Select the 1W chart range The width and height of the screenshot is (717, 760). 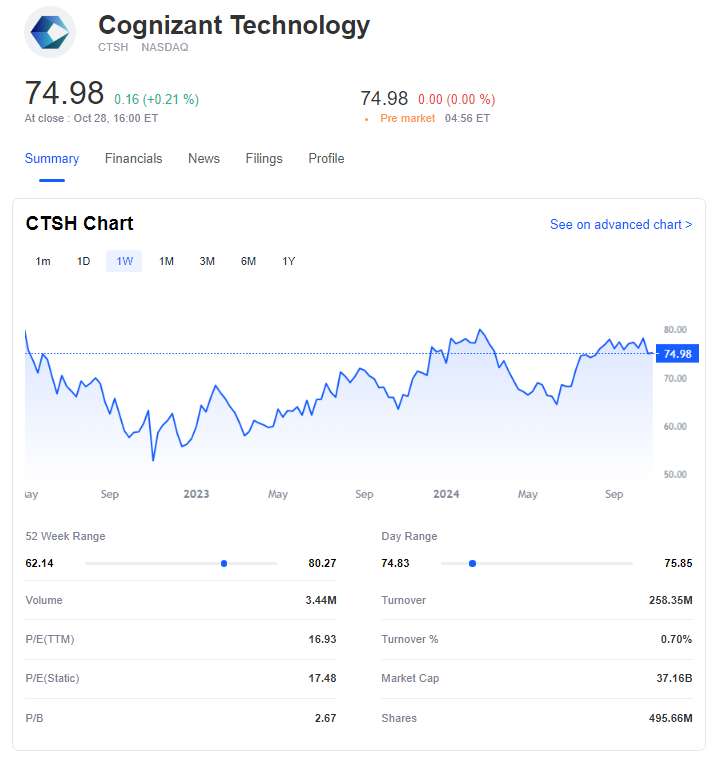124,261
